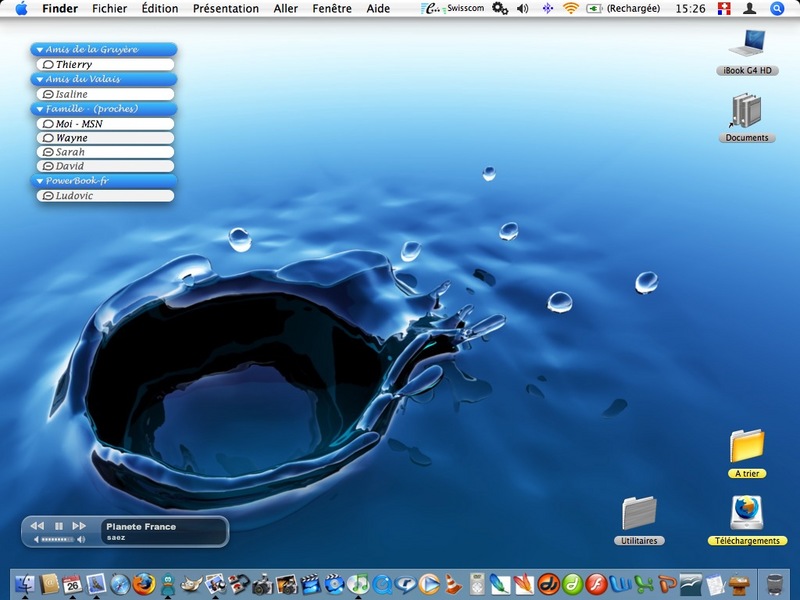
Task: Collapse the Famille (proches) group
Action: [39, 109]
